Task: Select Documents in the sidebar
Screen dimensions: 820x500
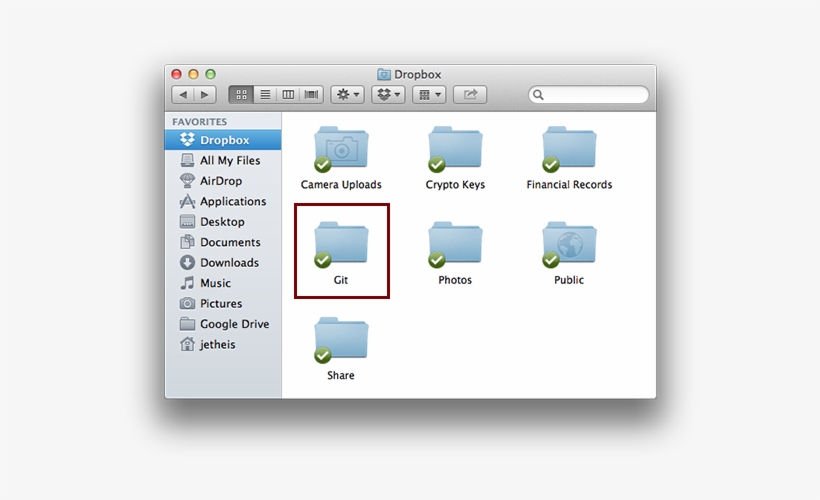Action: coord(223,242)
